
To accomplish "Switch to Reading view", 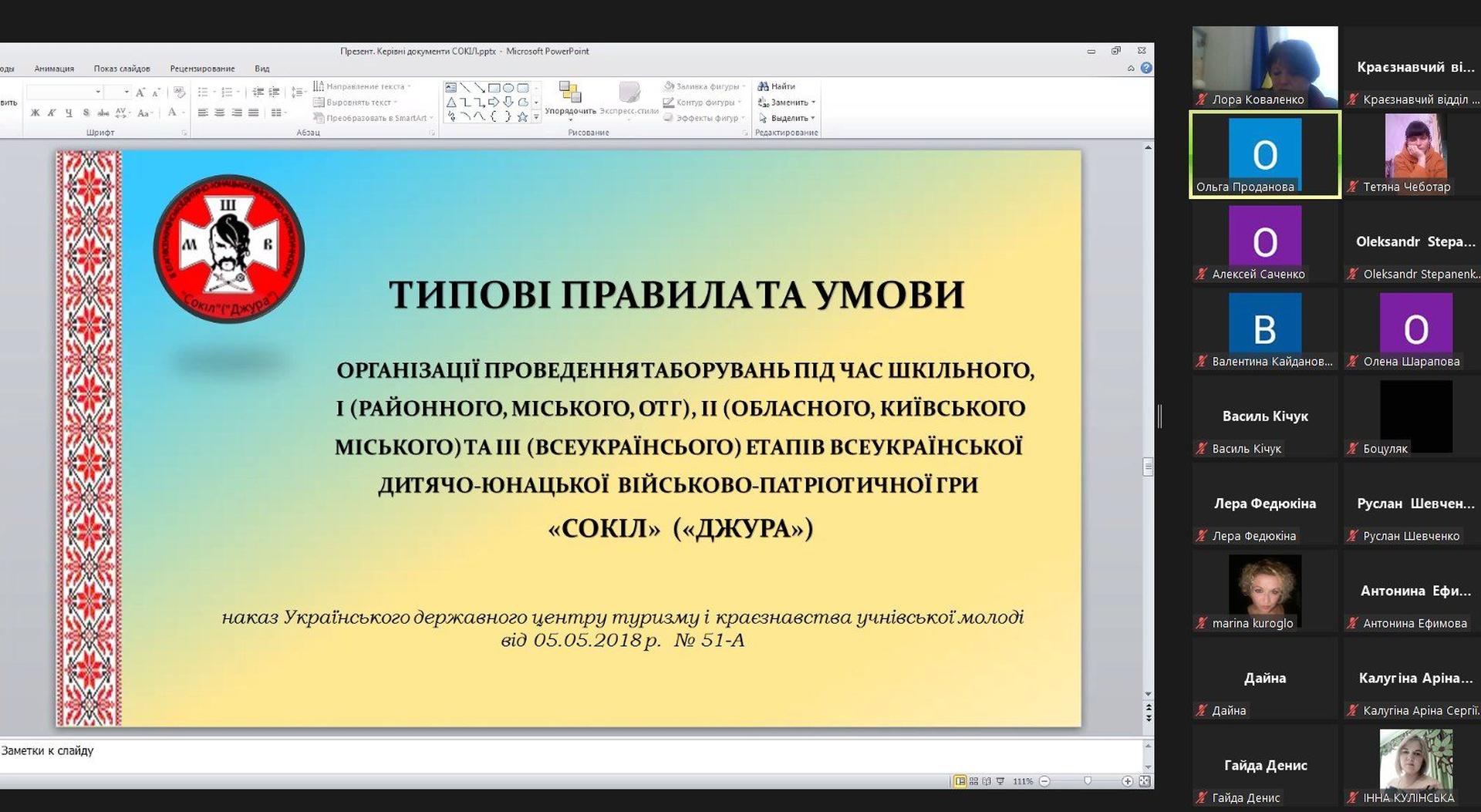I will tap(987, 781).
